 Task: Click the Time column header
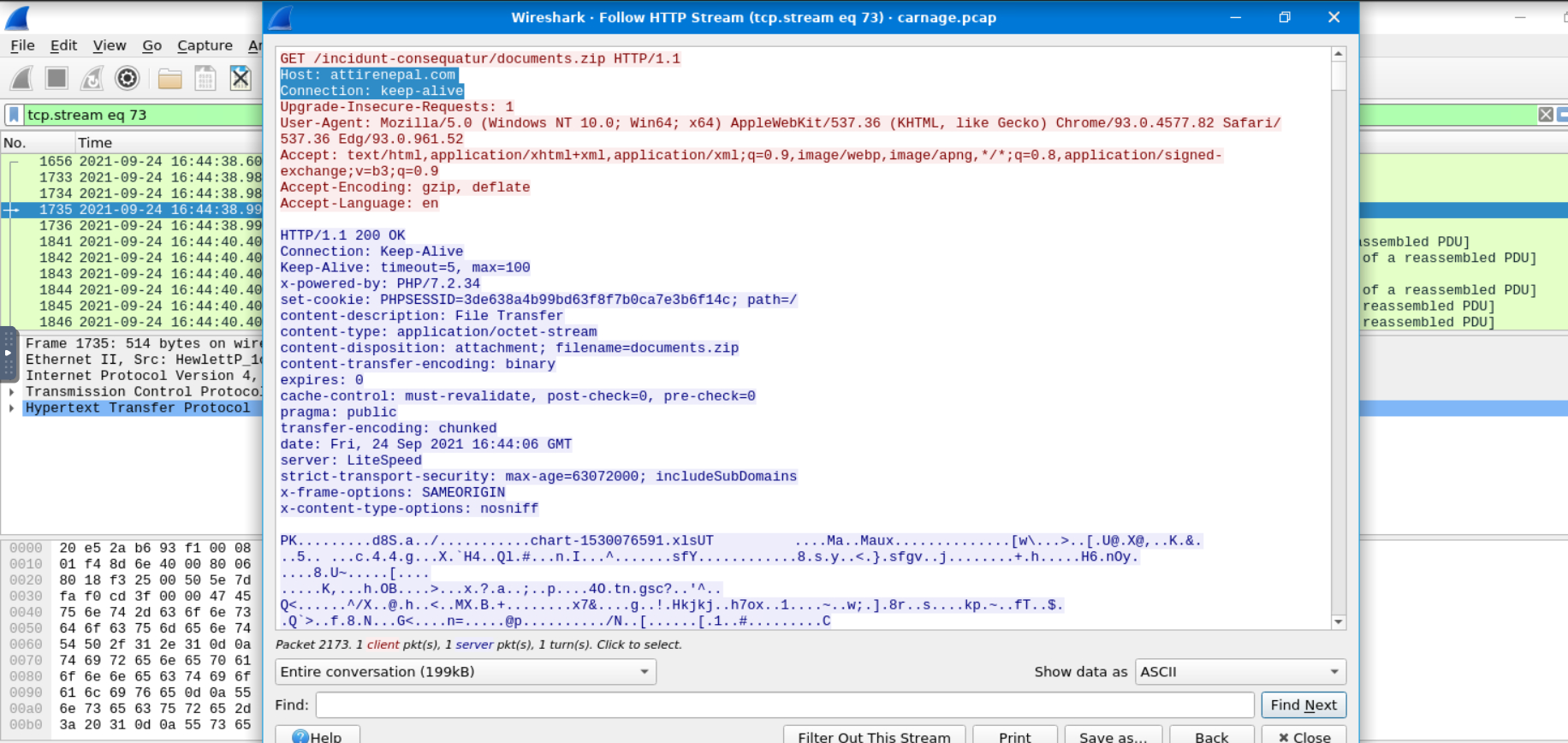[169, 143]
